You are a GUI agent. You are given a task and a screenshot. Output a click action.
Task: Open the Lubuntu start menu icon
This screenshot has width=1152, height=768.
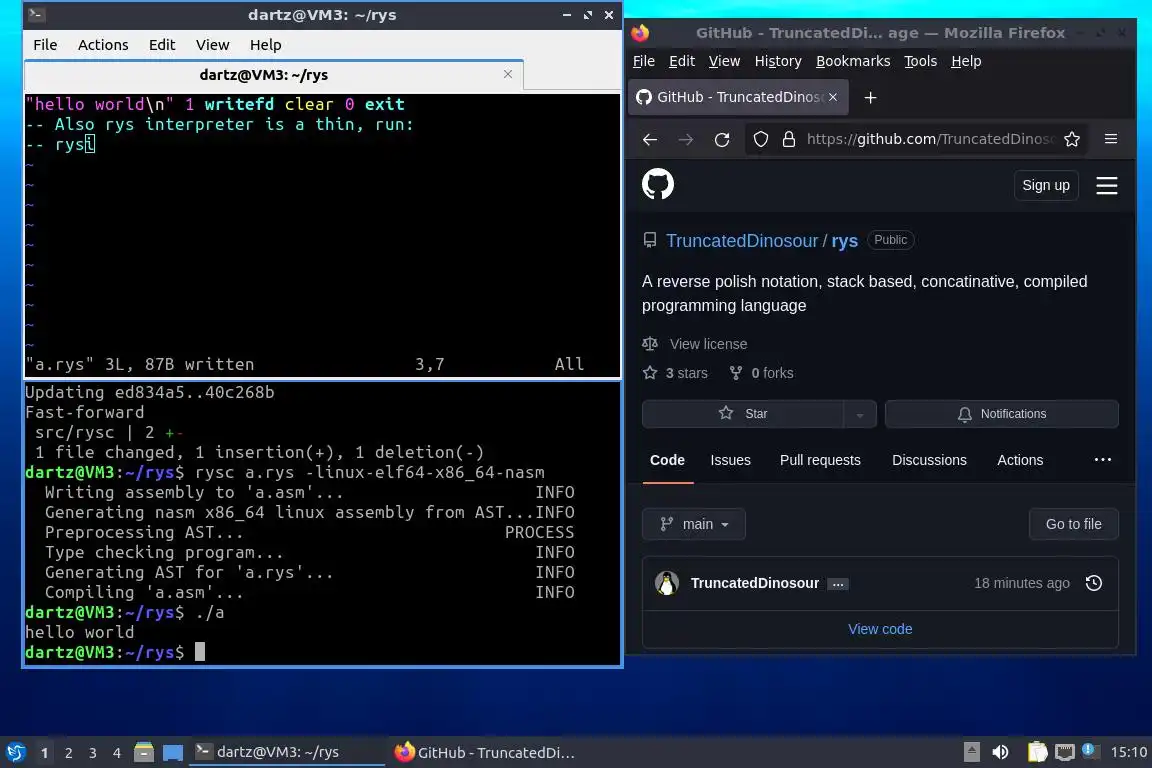coord(15,752)
